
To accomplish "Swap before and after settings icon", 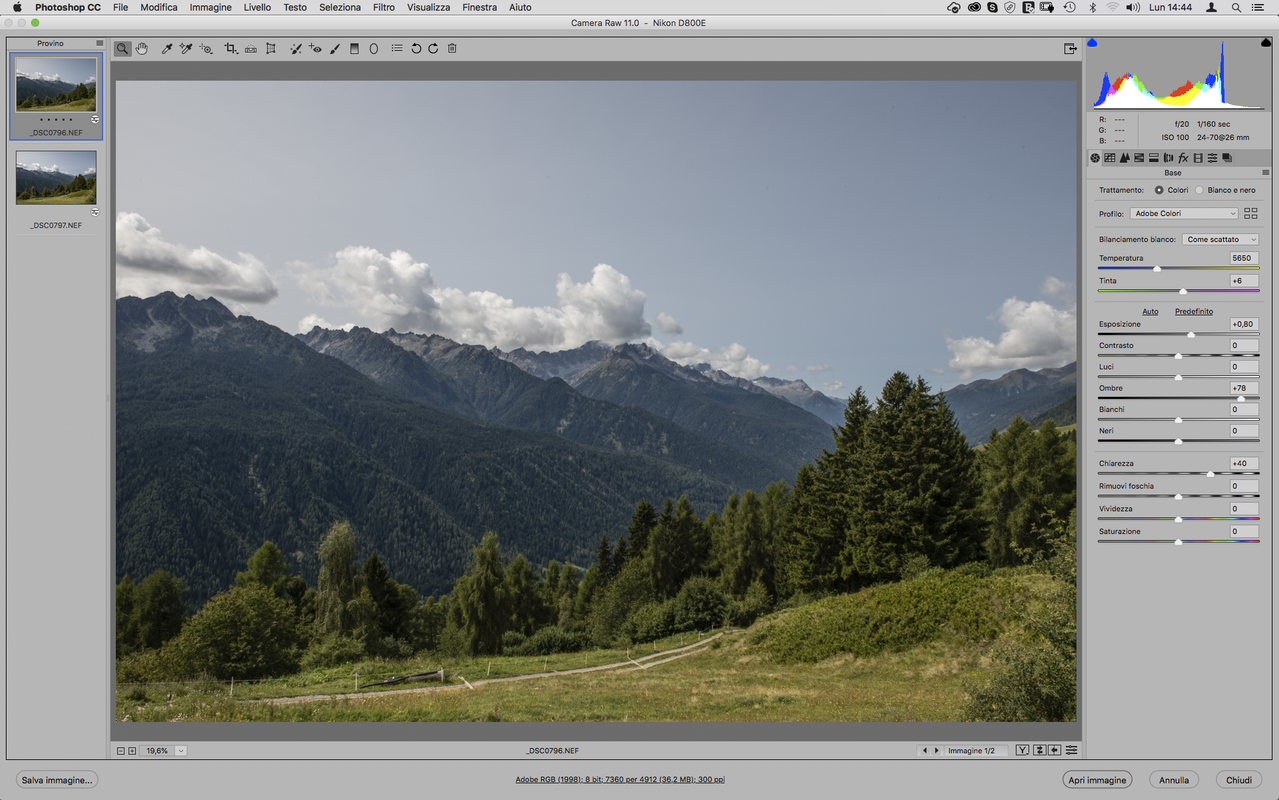I will point(1040,750).
